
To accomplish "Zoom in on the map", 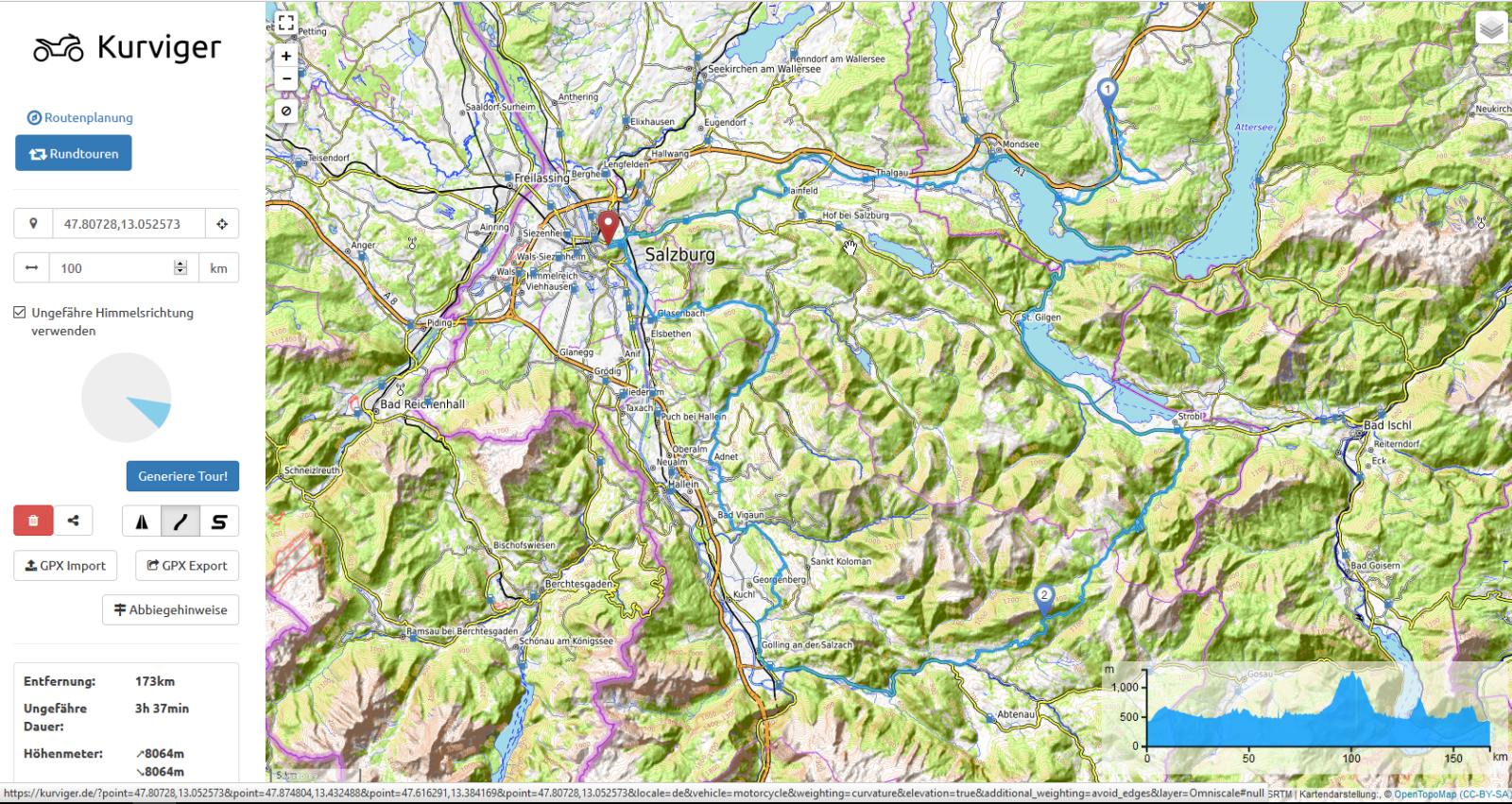I will tap(286, 57).
